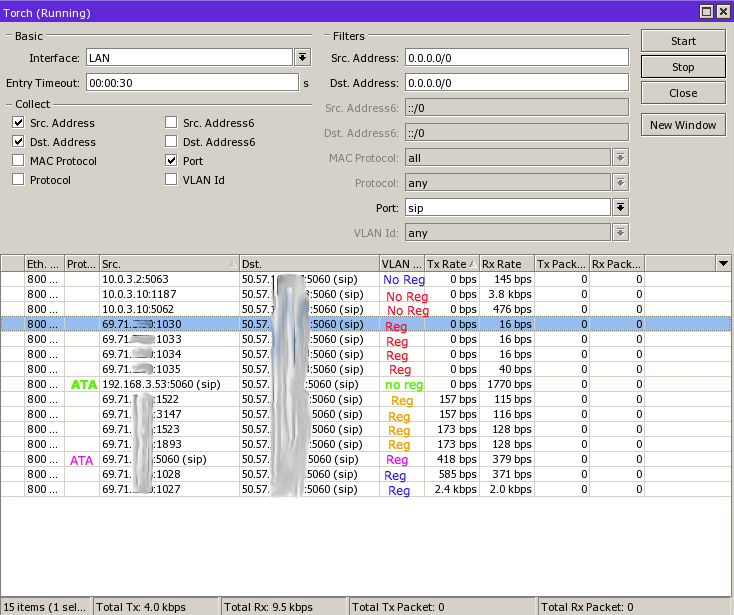
Task: Sort by Rx Pack... column header
Action: [x=617, y=264]
